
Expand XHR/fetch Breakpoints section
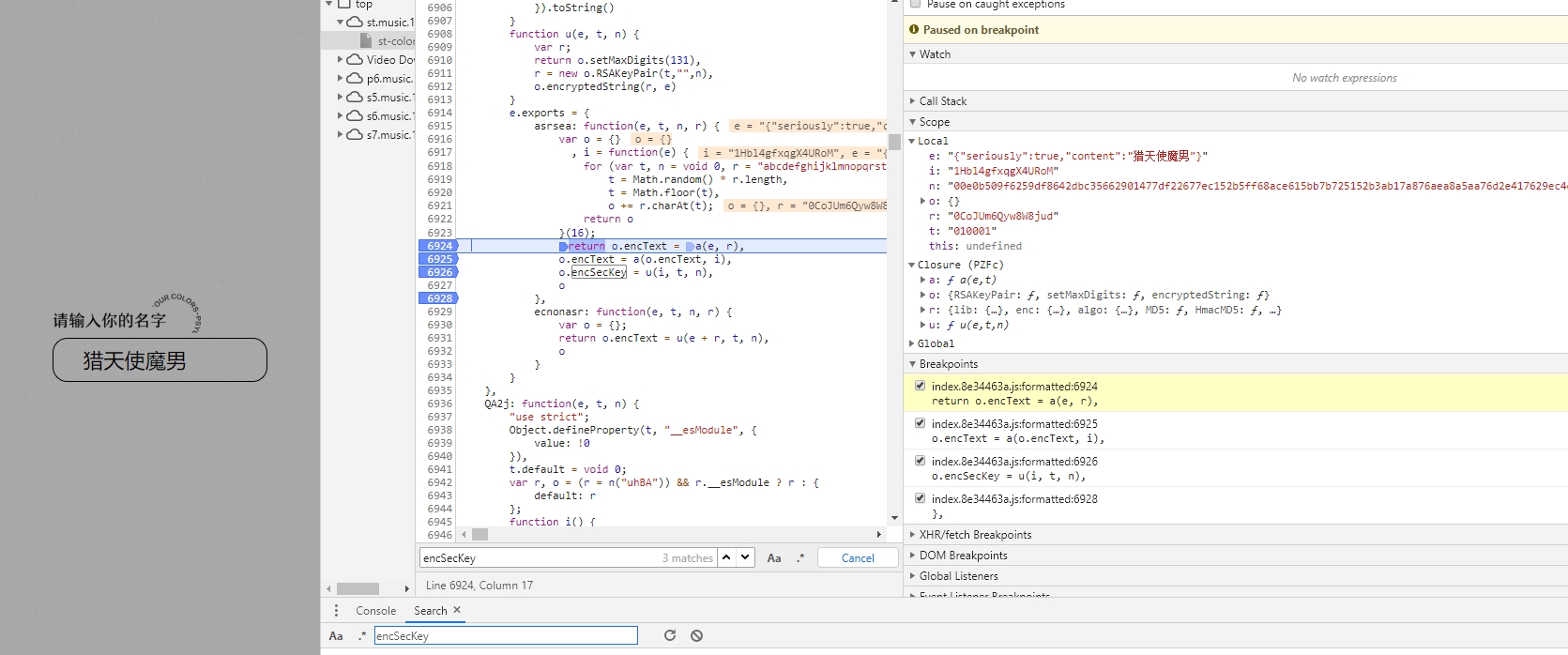[x=974, y=535]
